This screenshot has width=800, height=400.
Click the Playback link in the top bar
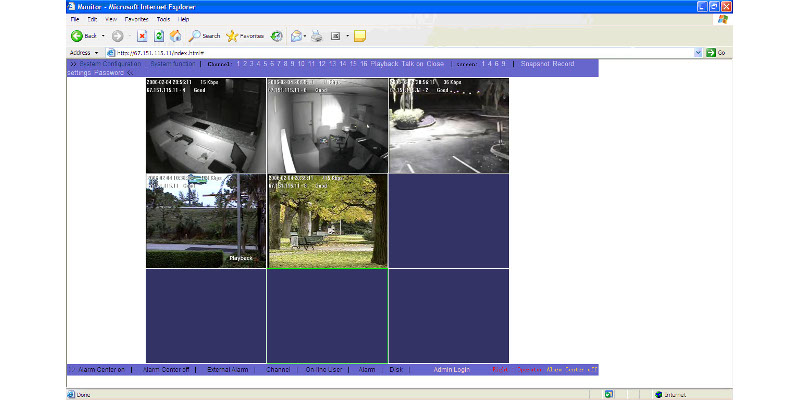click(384, 64)
